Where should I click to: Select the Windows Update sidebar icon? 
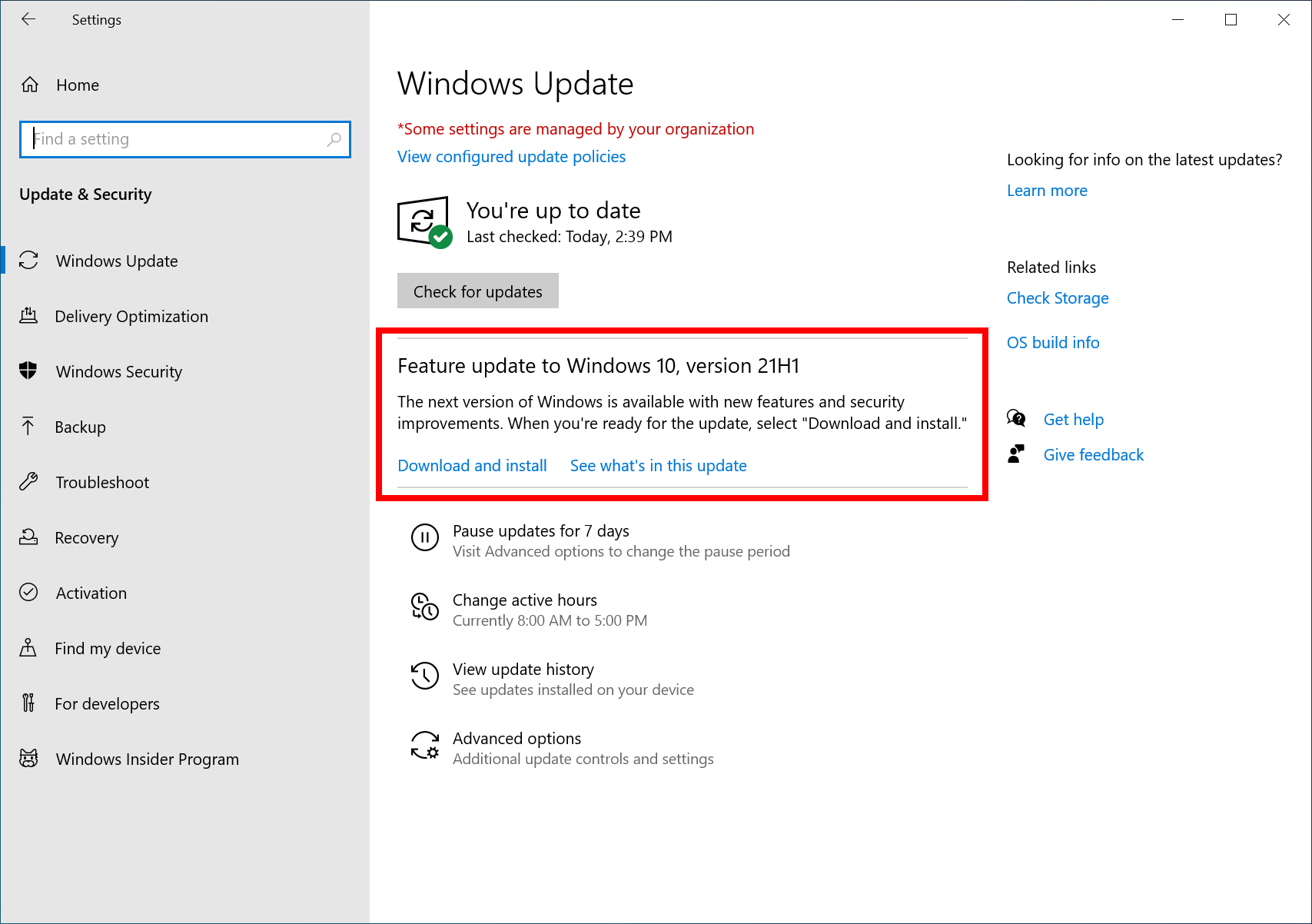click(x=28, y=261)
